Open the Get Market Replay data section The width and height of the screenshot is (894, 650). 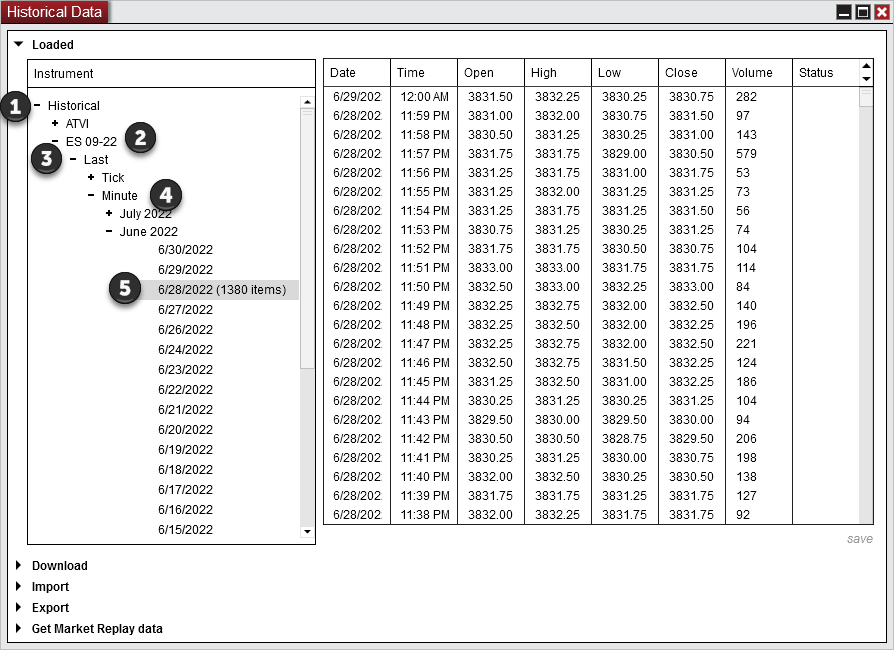click(x=18, y=629)
